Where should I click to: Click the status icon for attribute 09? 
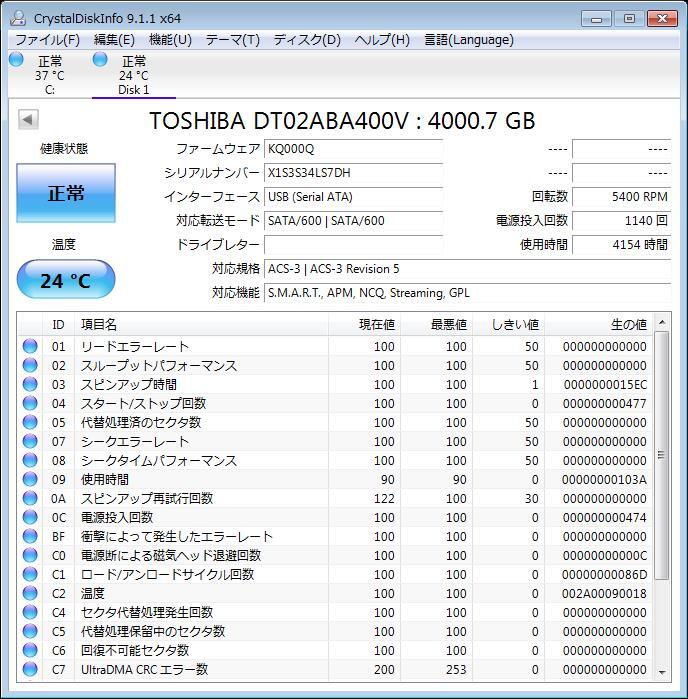30,479
